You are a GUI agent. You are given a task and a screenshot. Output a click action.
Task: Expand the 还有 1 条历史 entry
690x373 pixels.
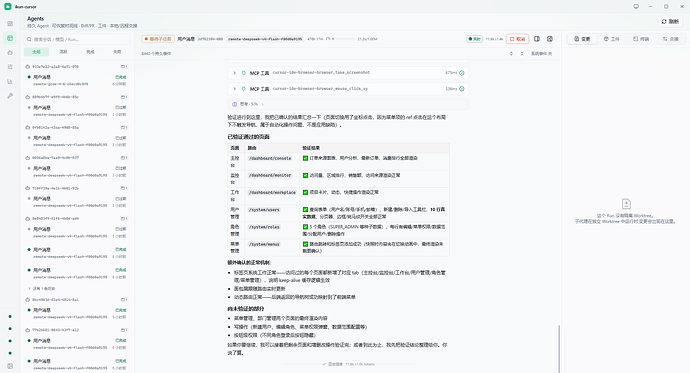pyautogui.click(x=42, y=289)
